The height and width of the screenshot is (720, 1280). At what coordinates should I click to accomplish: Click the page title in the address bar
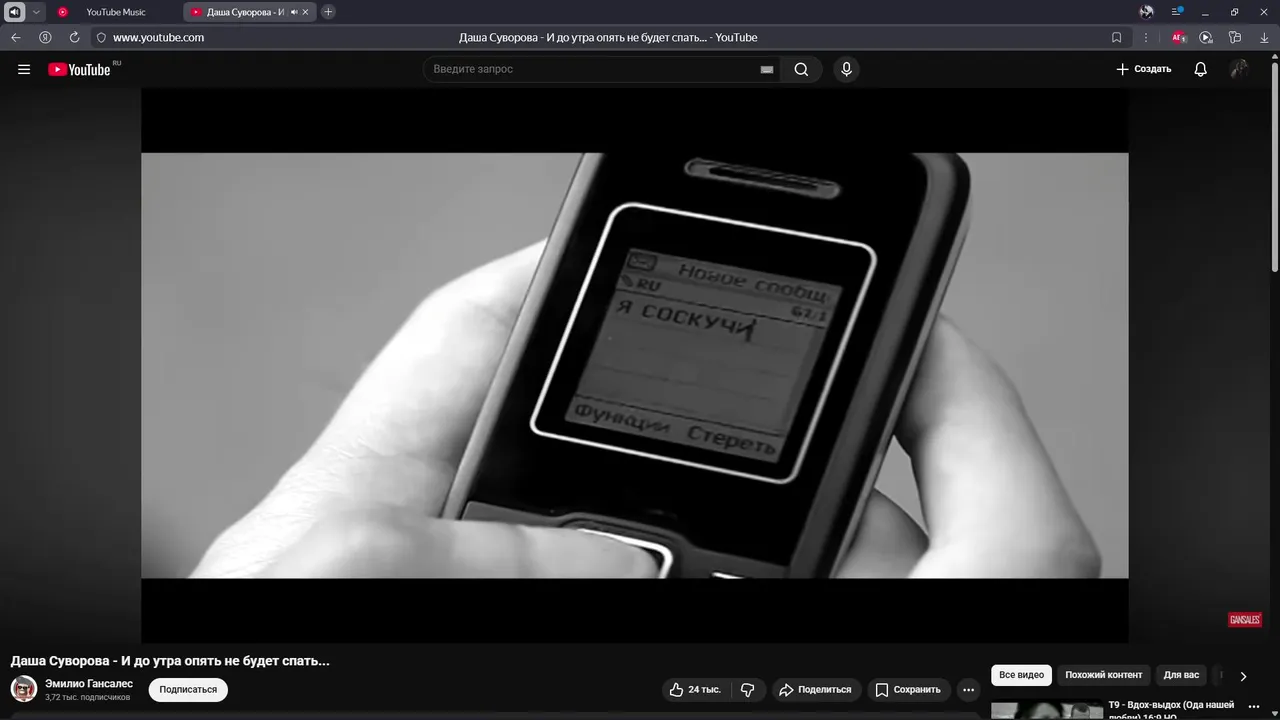[x=608, y=37]
